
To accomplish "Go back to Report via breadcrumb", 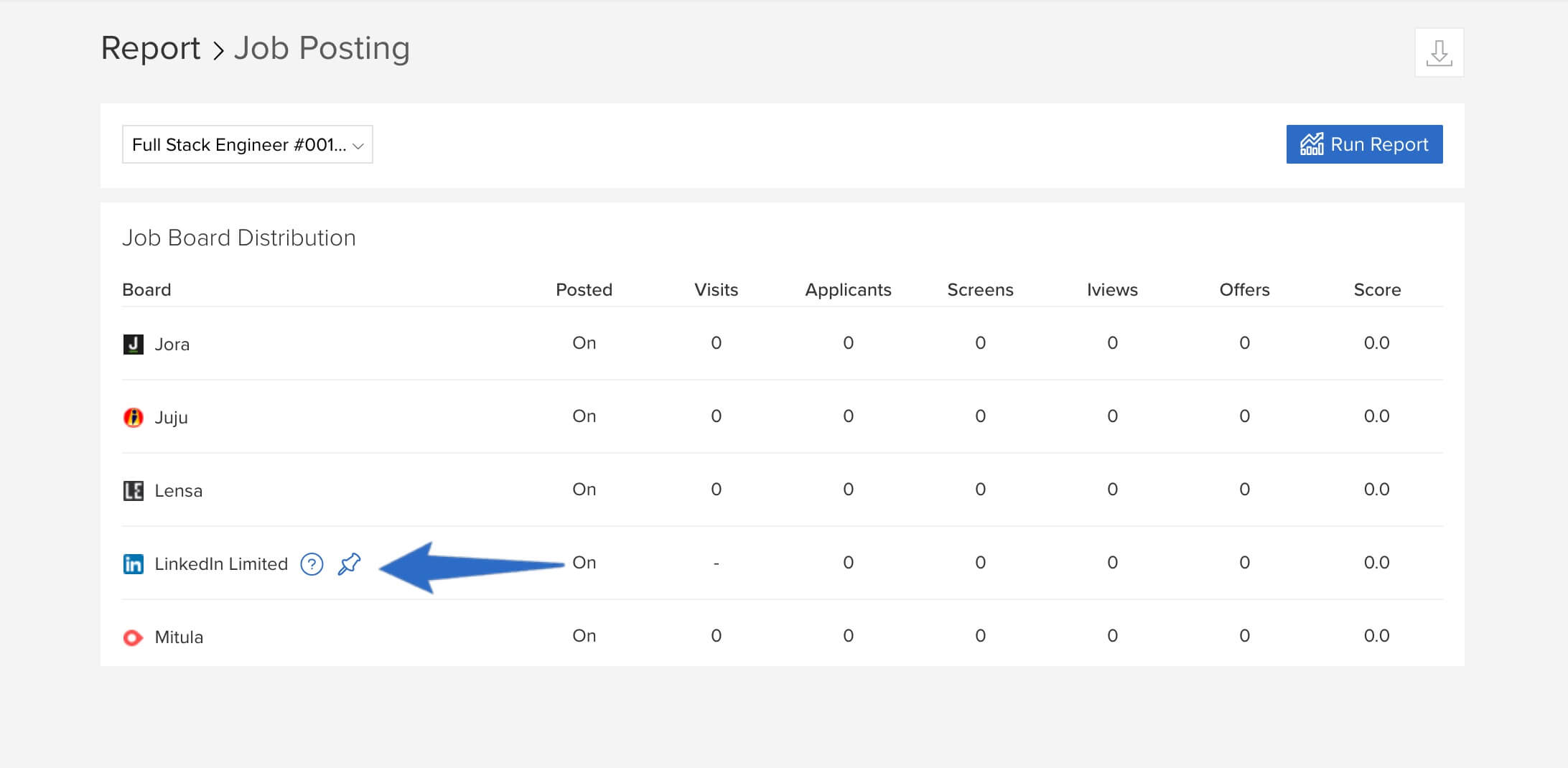I will [x=151, y=48].
